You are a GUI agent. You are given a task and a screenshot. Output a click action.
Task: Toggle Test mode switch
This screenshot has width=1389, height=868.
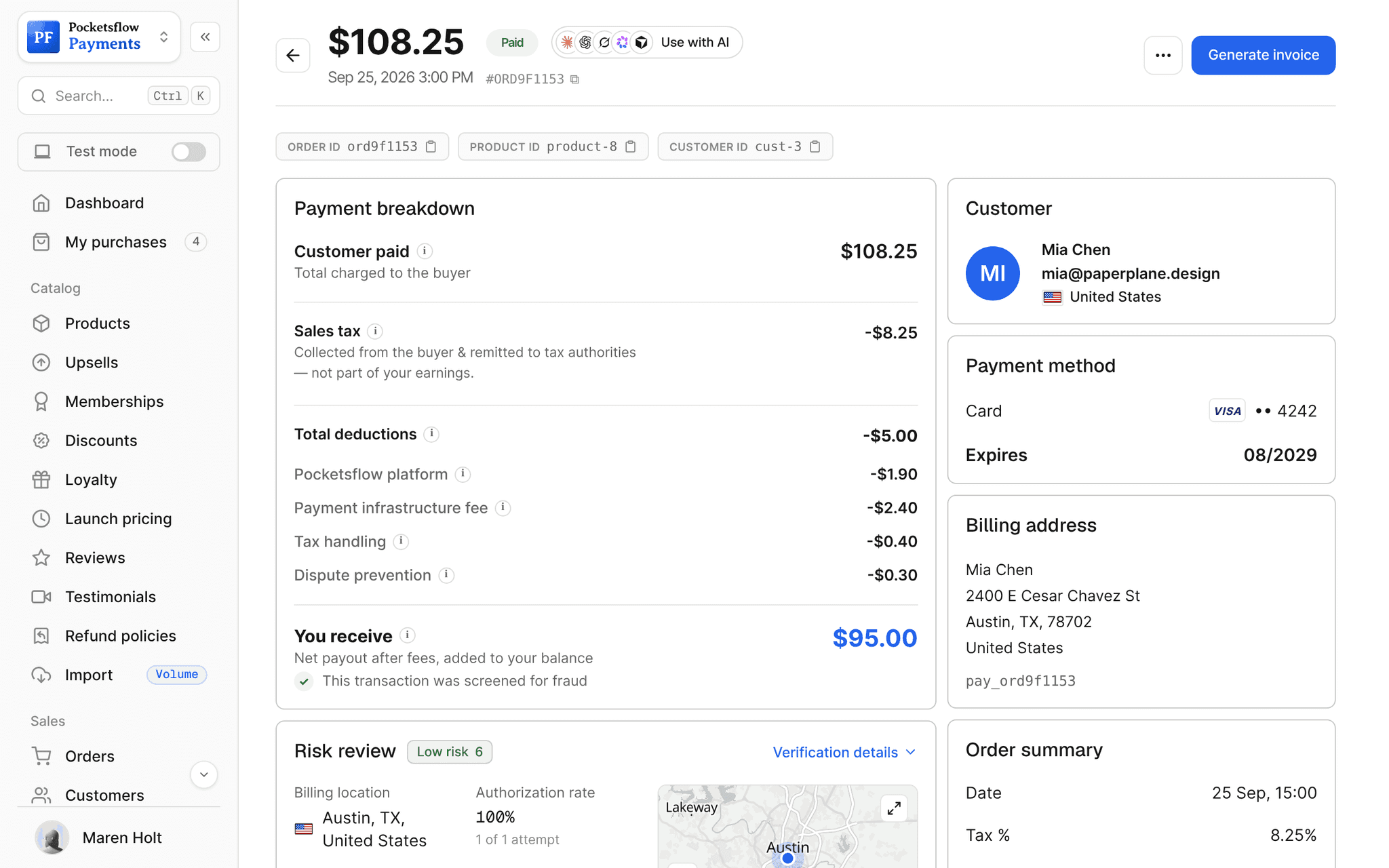pos(189,152)
